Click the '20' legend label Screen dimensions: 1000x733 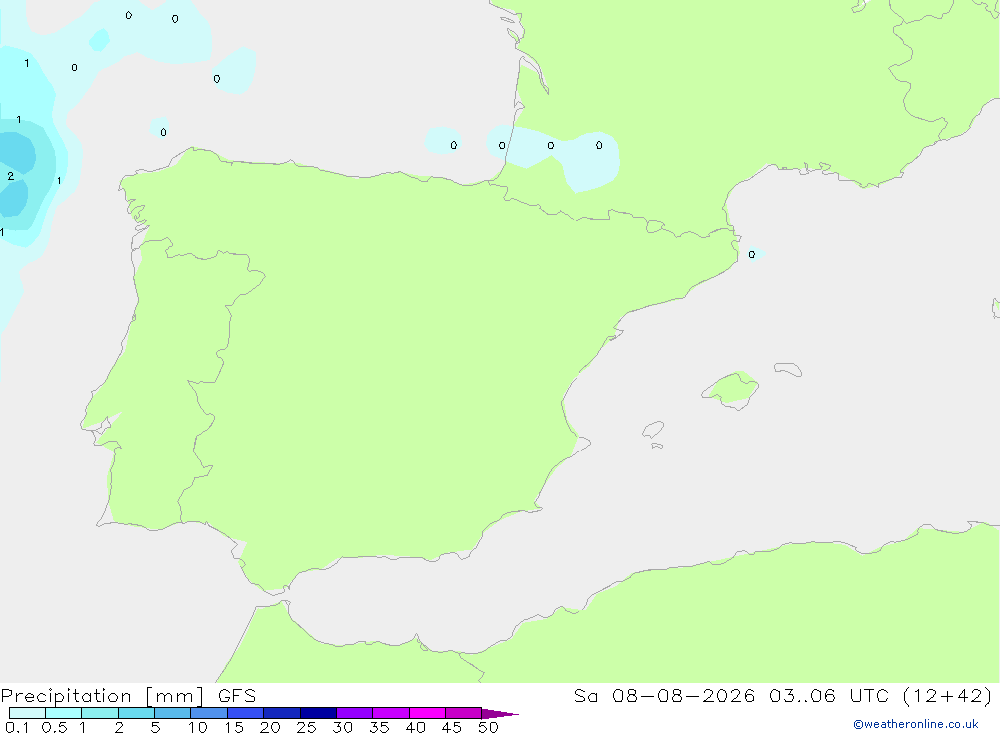point(270,727)
